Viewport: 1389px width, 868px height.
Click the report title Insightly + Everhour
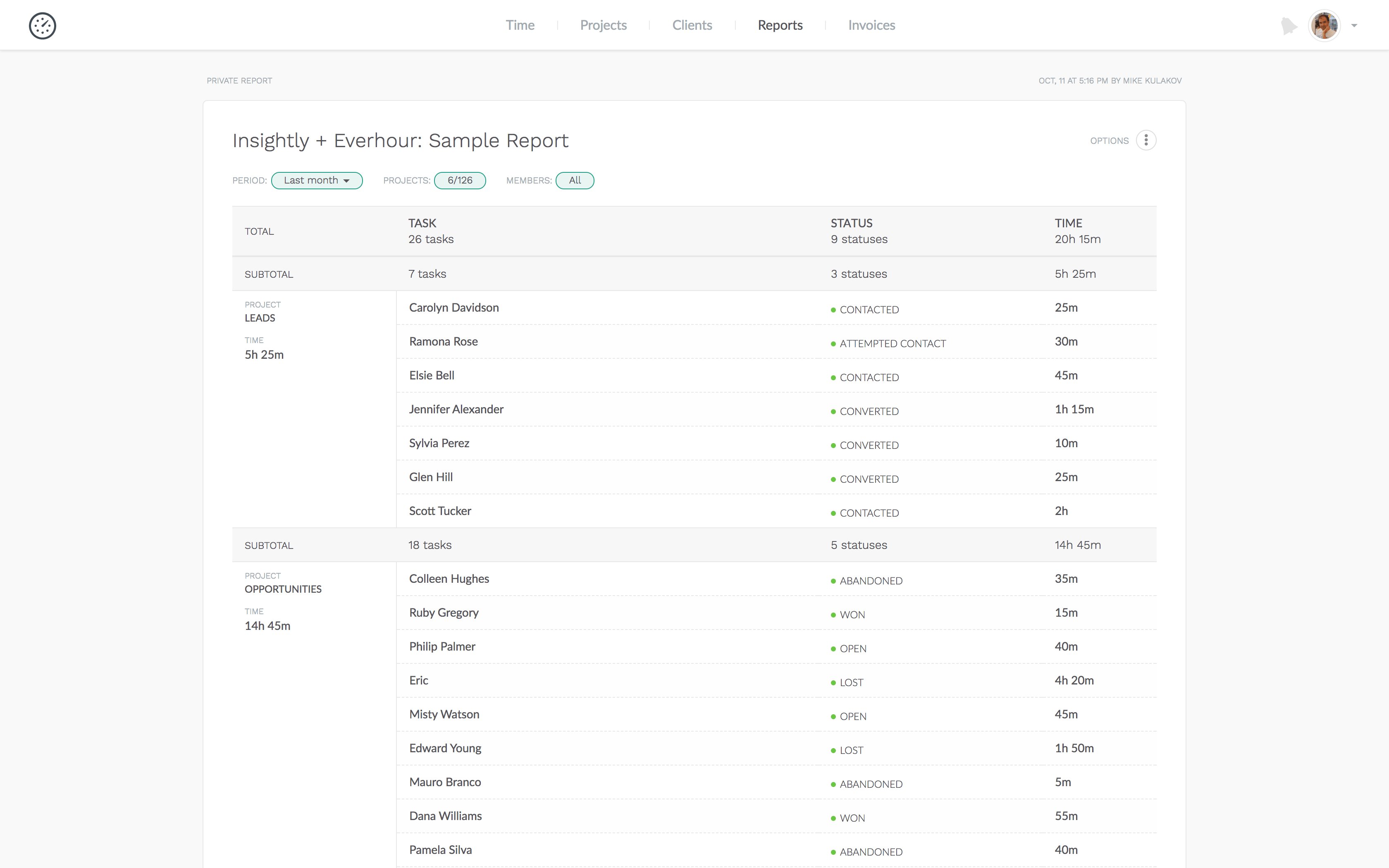pos(400,141)
